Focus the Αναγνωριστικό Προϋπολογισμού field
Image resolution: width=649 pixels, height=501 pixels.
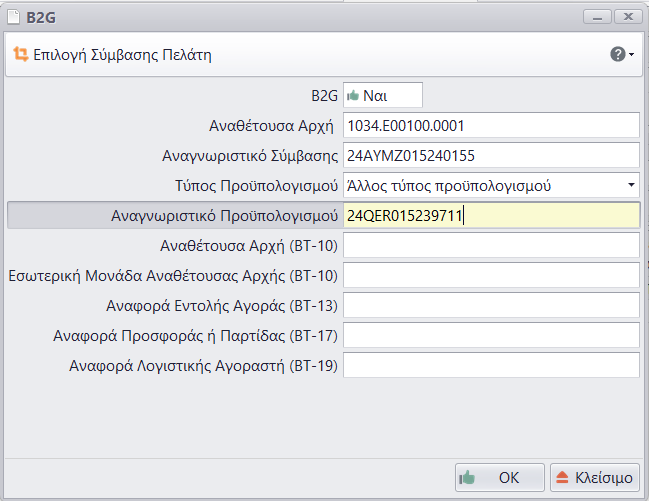[x=490, y=215]
